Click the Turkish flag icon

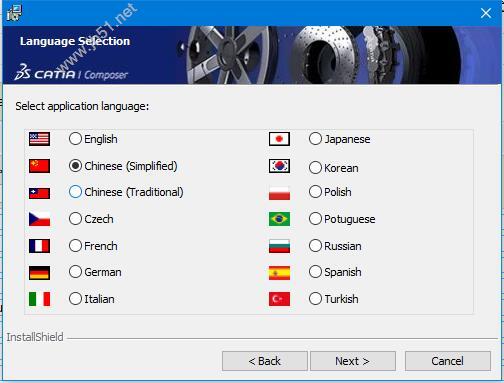click(279, 299)
